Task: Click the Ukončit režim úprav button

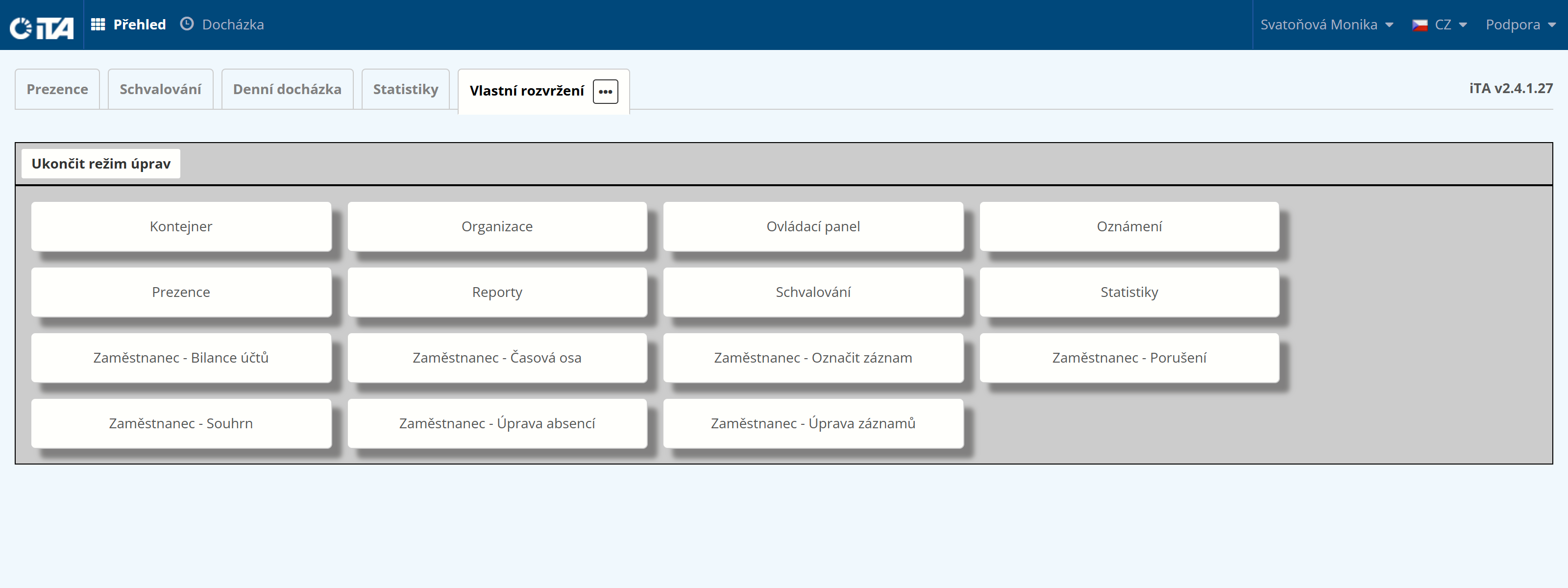Action: [101, 164]
